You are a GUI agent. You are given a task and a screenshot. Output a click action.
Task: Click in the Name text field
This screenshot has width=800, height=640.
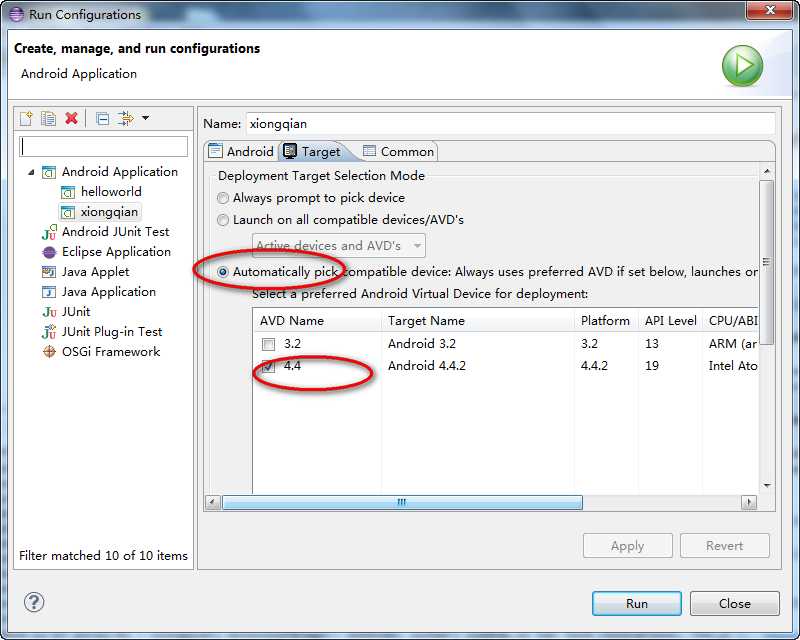coord(510,124)
